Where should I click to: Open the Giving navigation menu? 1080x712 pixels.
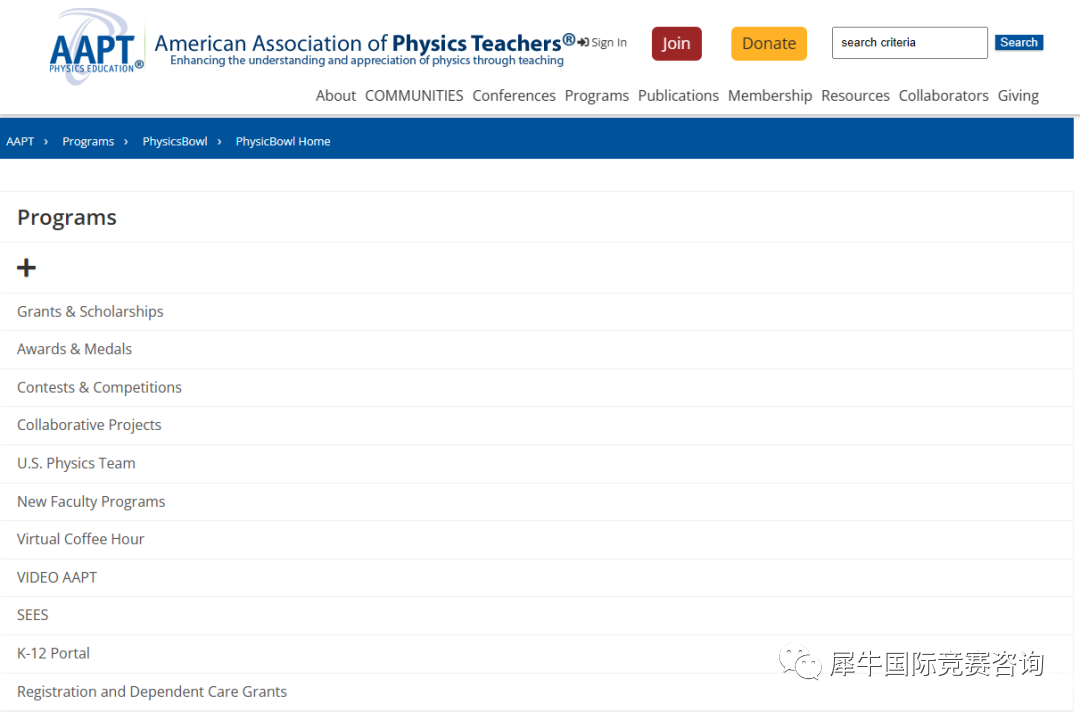tap(1018, 96)
